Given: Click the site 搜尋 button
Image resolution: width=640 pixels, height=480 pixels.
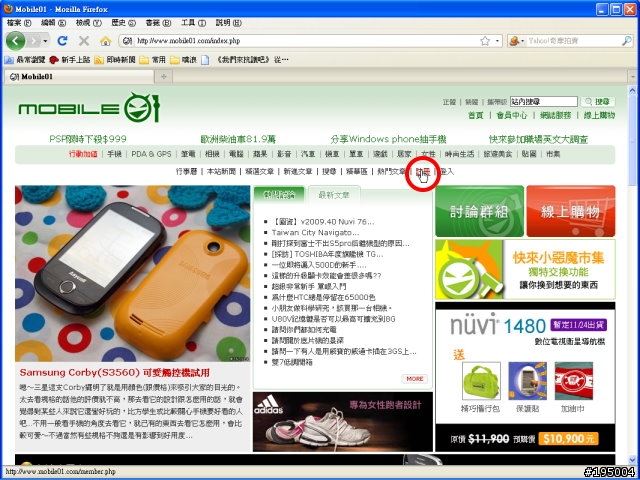Looking at the screenshot, I should (598, 102).
